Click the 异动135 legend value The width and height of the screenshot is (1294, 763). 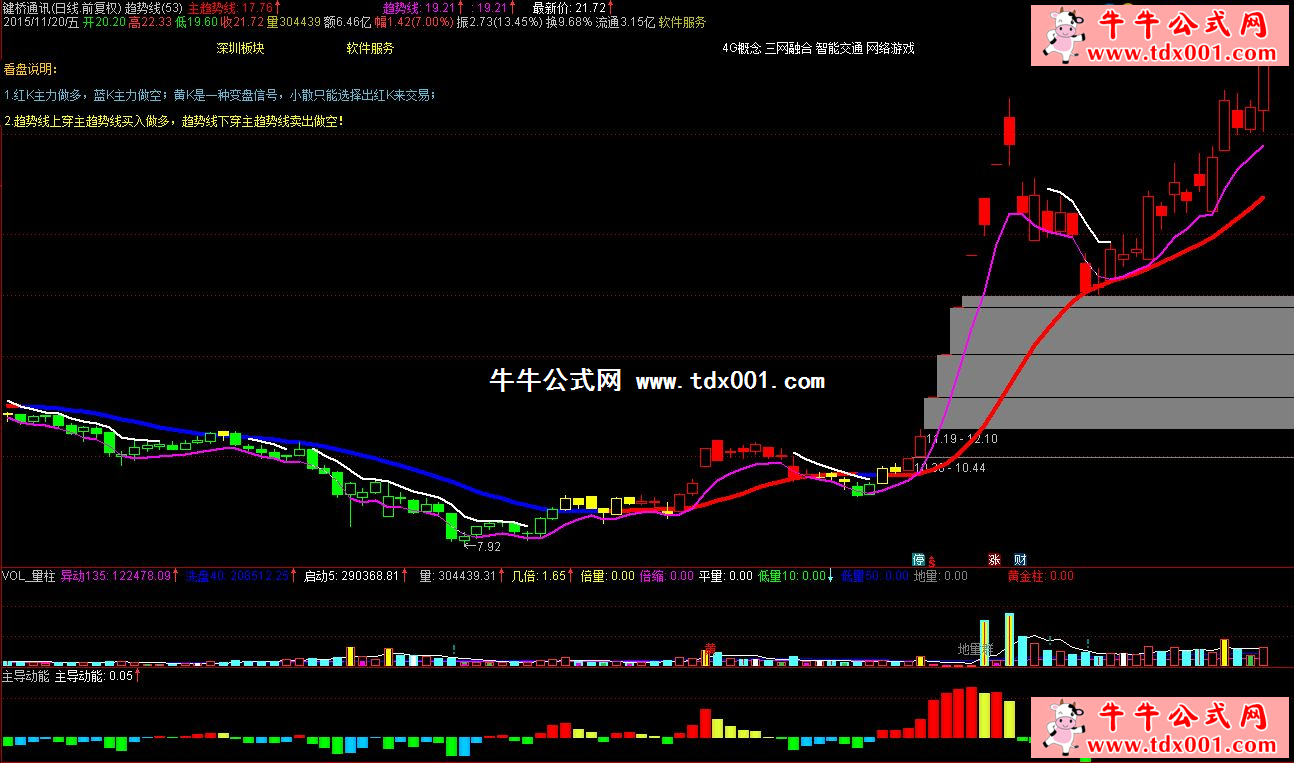[x=116, y=576]
